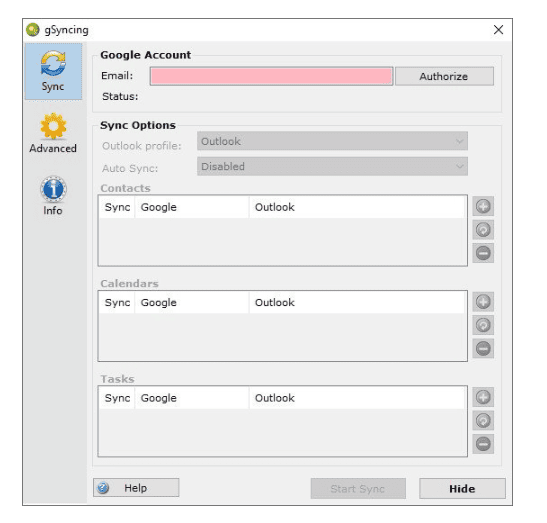The width and height of the screenshot is (547, 523).
Task: Click Sync column header in Tasks table
Action: pos(117,398)
